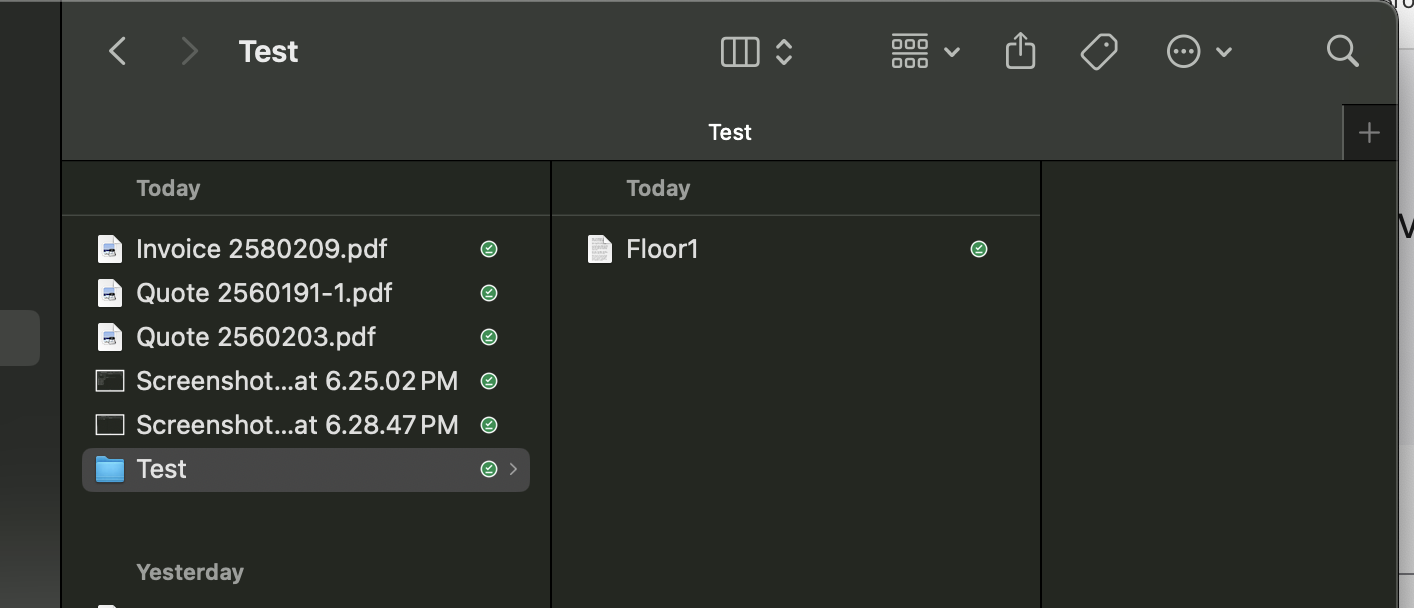Add a new tab with plus button
The height and width of the screenshot is (608, 1414).
pos(1369,132)
